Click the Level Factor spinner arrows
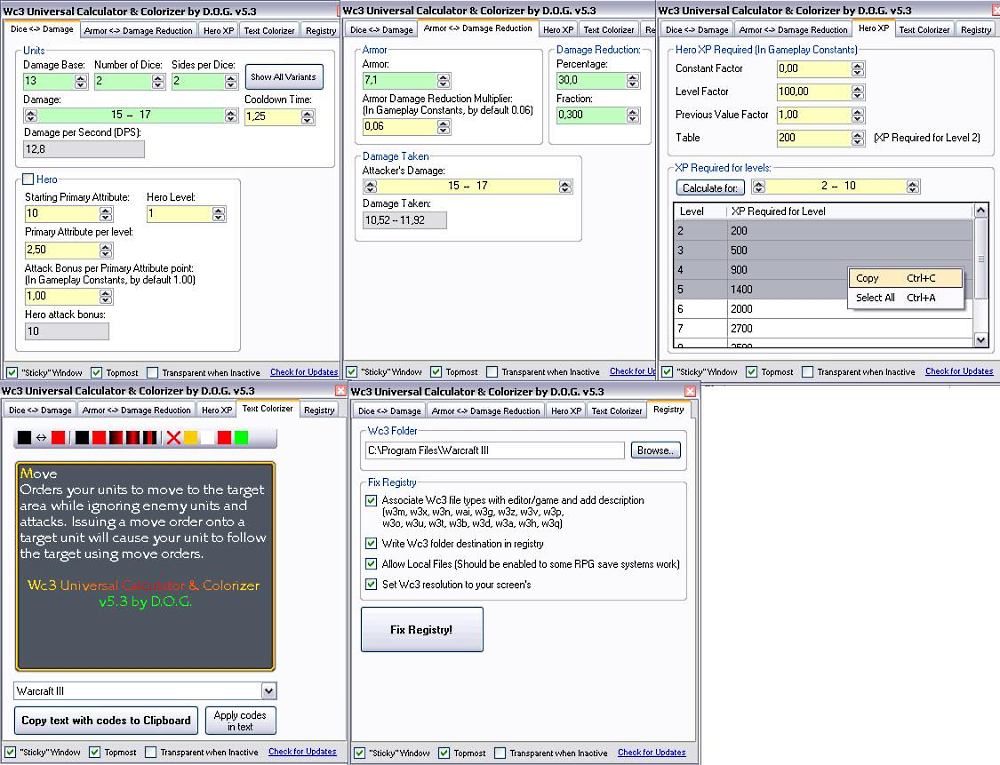Image resolution: width=1000 pixels, height=765 pixels. [858, 92]
